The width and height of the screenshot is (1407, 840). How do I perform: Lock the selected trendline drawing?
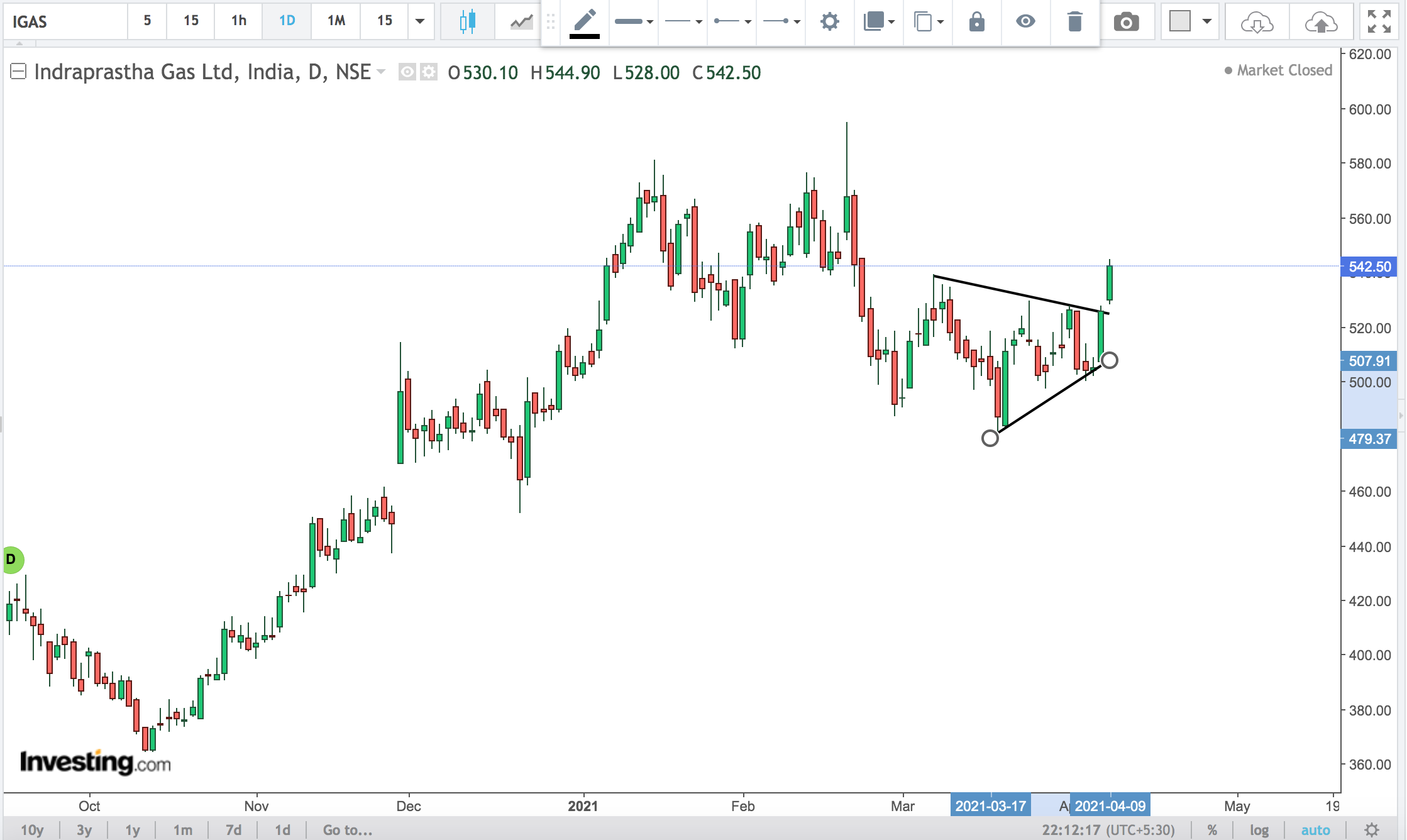[976, 22]
